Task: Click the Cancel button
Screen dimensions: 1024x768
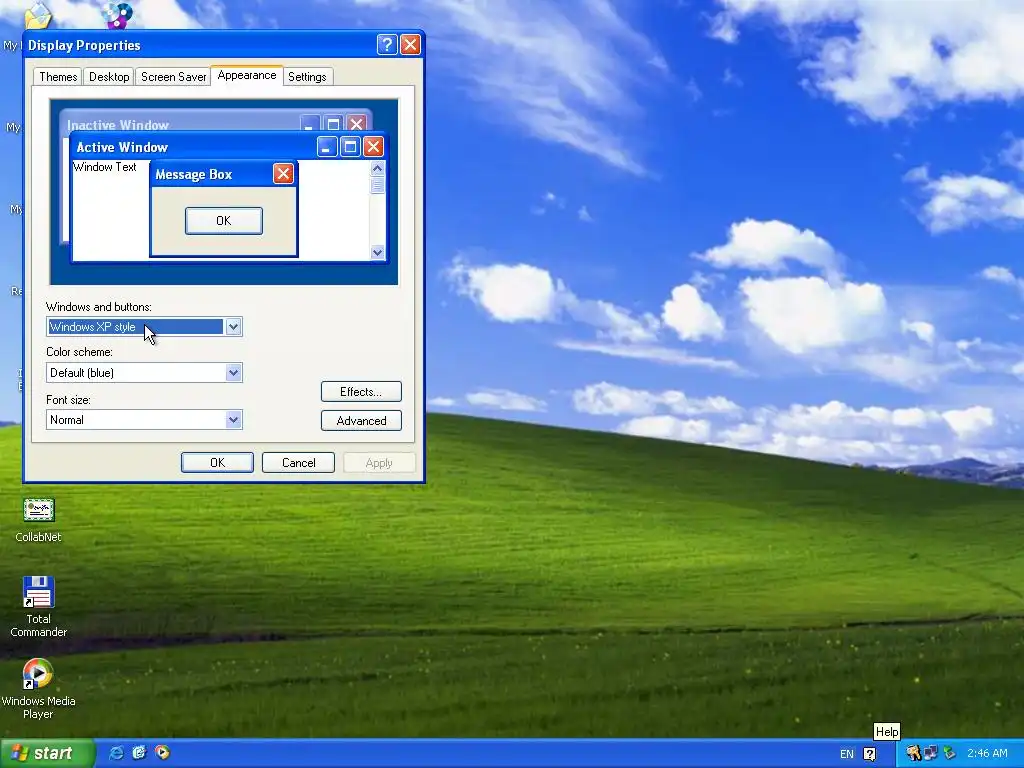Action: pos(298,462)
